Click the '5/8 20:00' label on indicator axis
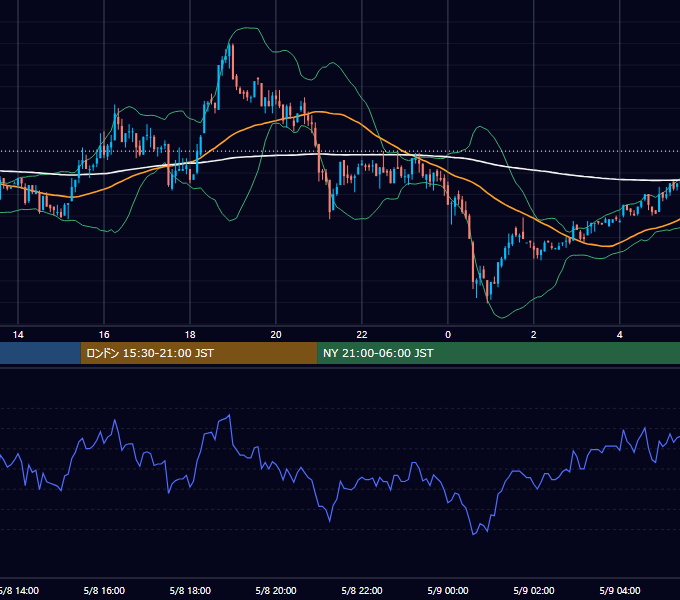 (x=276, y=591)
